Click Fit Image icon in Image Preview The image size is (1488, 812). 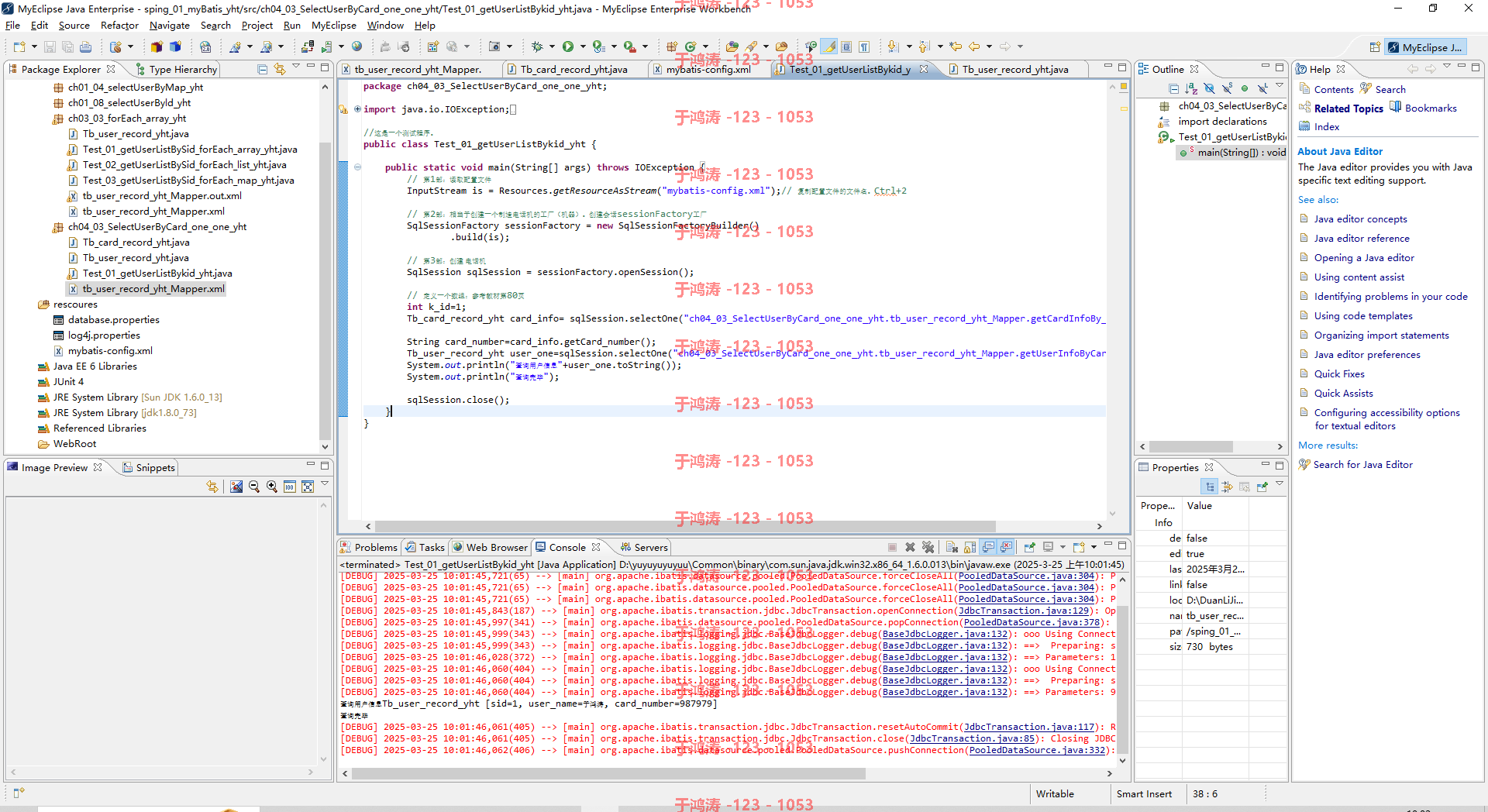pos(308,487)
